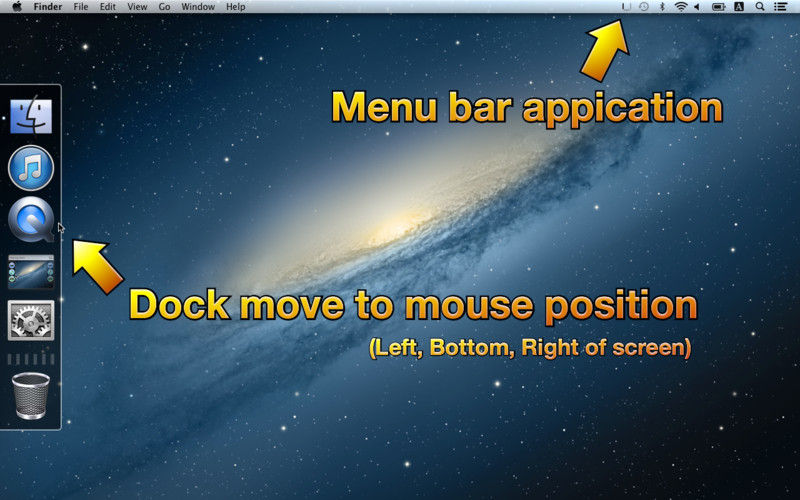Image resolution: width=800 pixels, height=500 pixels.
Task: Click the desktop screenshot thumbnail in Dock
Action: point(30,271)
